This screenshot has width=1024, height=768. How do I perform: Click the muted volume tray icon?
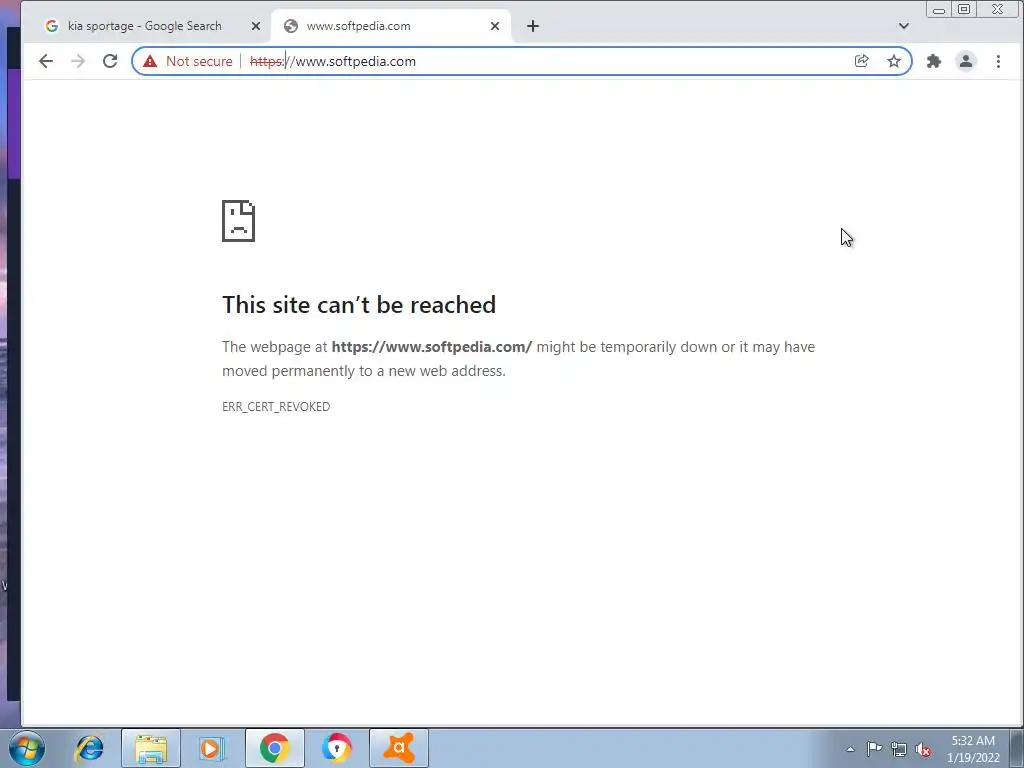click(x=923, y=749)
